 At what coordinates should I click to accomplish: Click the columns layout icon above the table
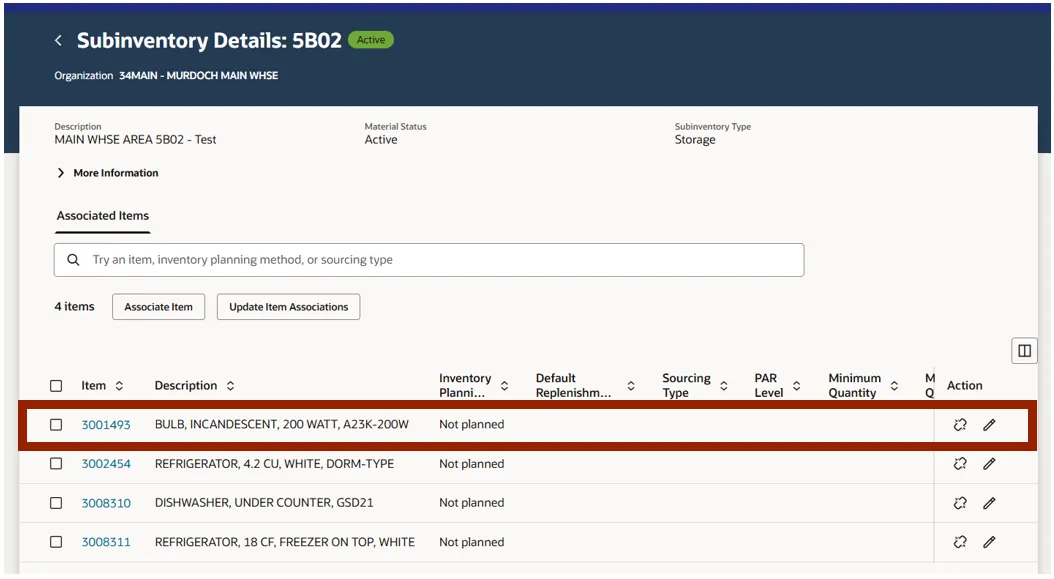[x=1024, y=351]
